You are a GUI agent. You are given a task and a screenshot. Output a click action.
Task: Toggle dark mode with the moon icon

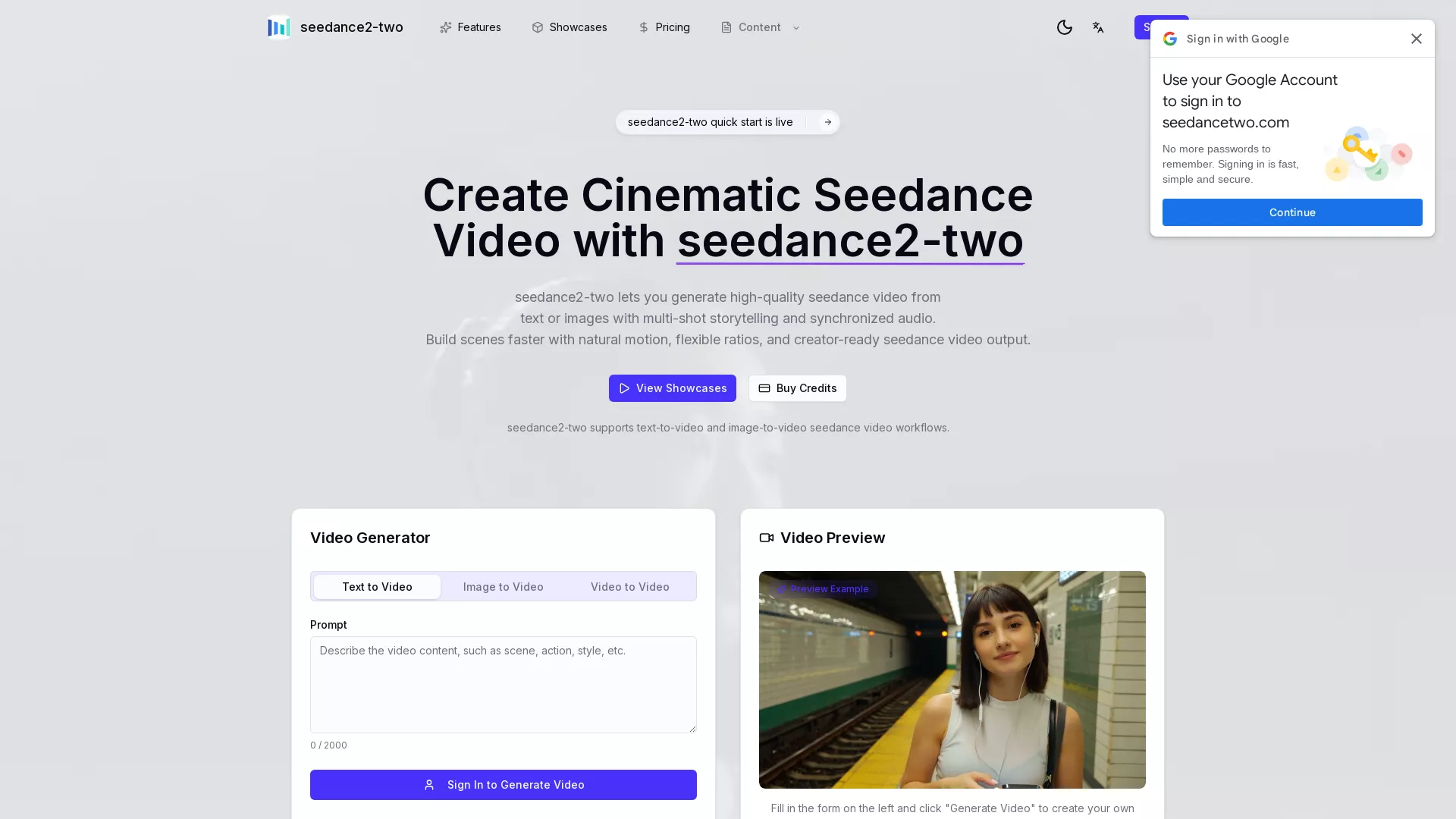tap(1064, 27)
